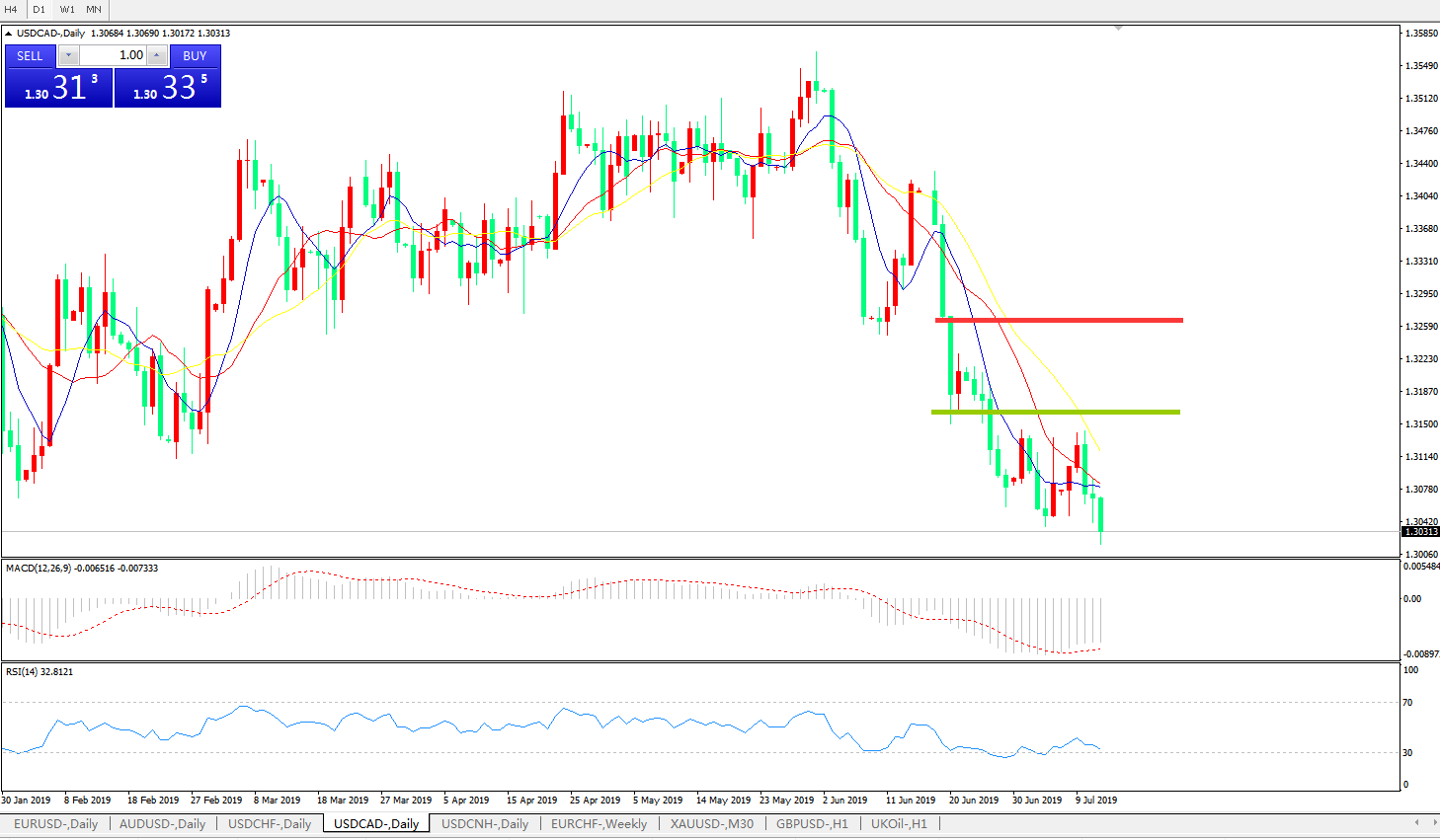This screenshot has width=1440, height=840.
Task: Open the UKOil-,H1 chart tab
Action: pyautogui.click(x=899, y=823)
